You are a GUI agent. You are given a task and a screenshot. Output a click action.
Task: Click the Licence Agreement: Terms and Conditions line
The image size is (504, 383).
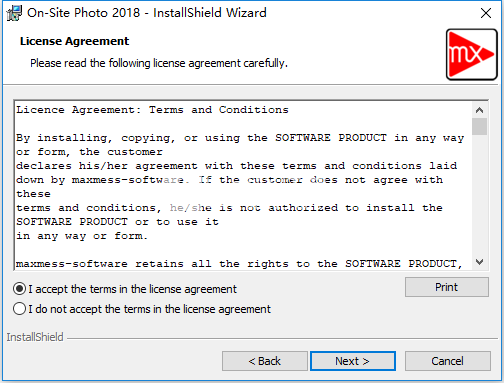(x=152, y=110)
